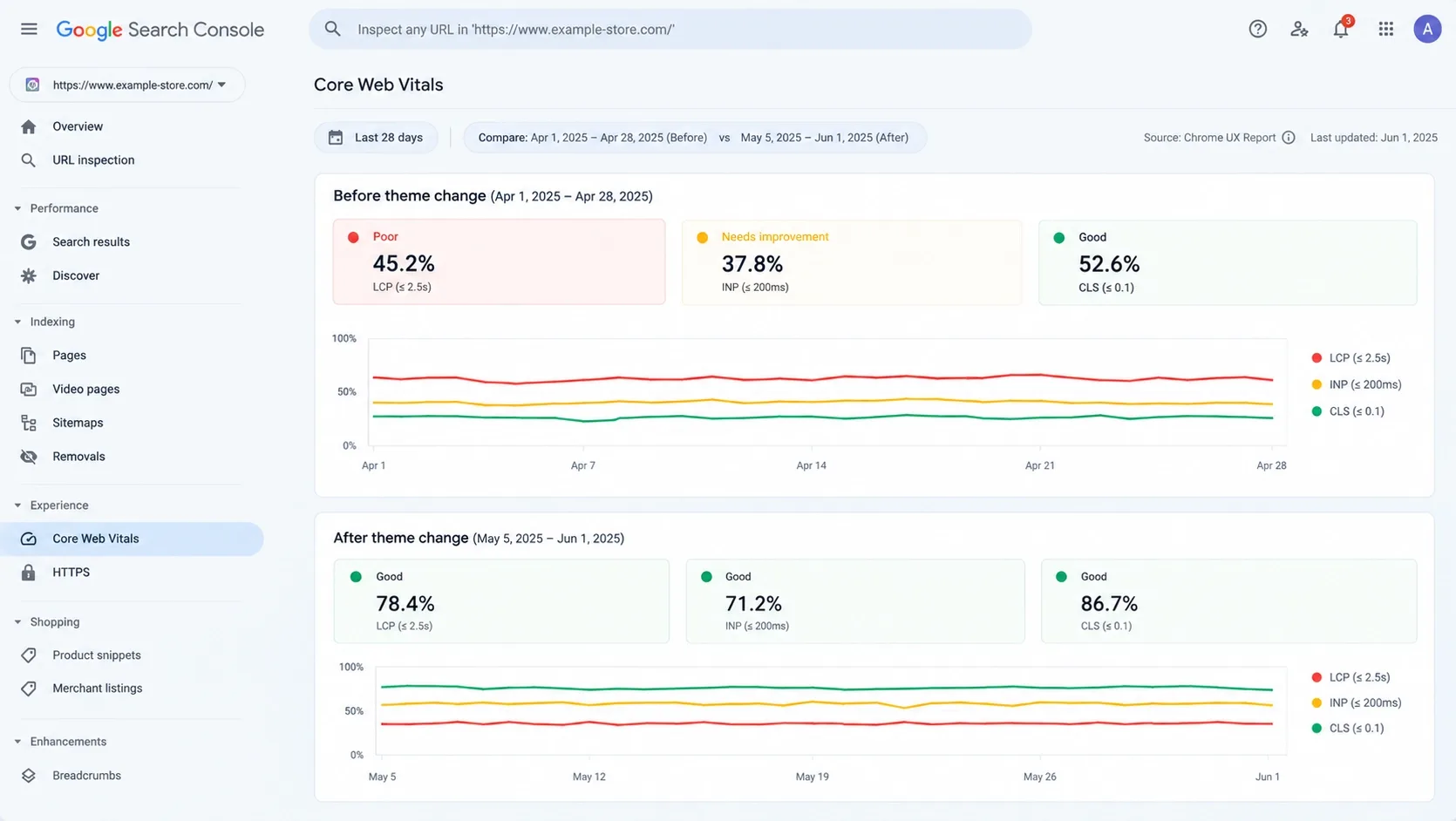1456x821 pixels.
Task: Open users and permissions icon
Action: point(1299,29)
